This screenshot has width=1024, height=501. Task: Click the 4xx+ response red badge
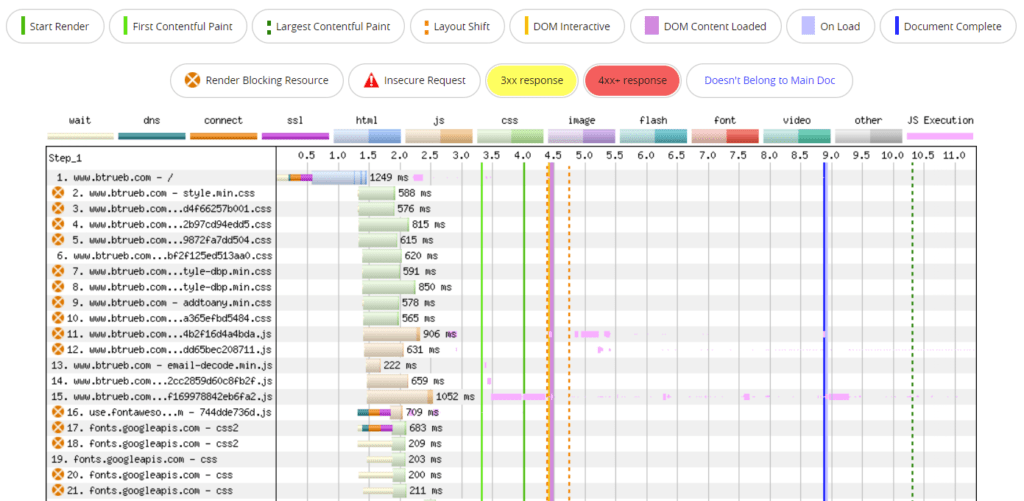[x=632, y=81]
